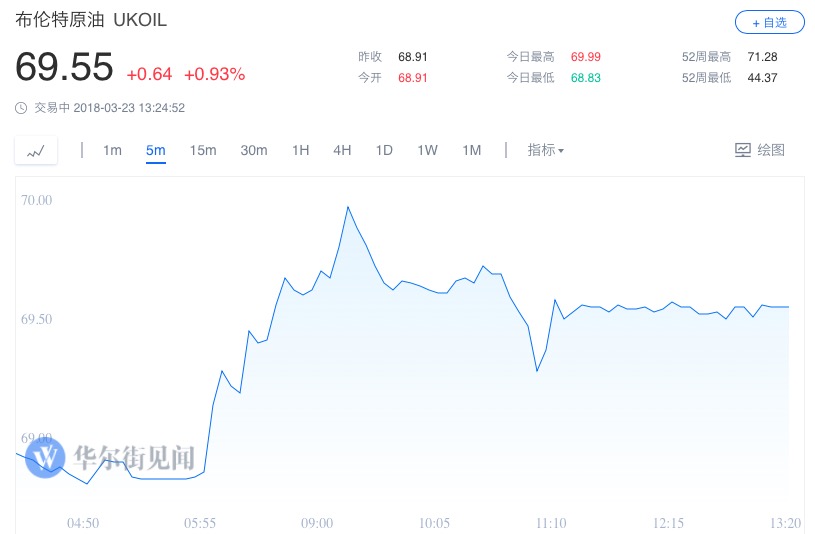Expand the 指标 indicators dropdown

pyautogui.click(x=546, y=150)
